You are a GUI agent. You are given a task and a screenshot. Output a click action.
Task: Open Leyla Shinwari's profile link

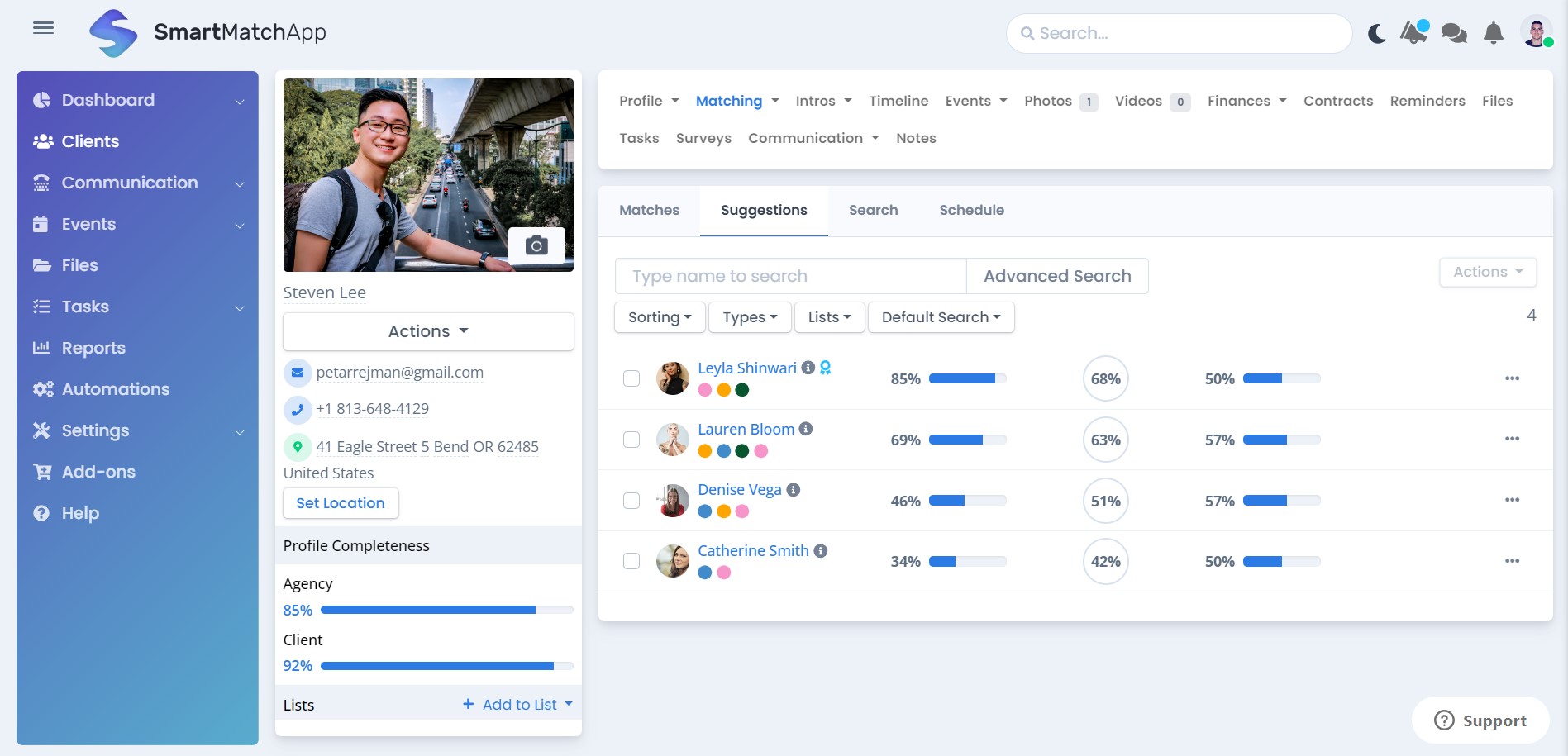pyautogui.click(x=746, y=368)
